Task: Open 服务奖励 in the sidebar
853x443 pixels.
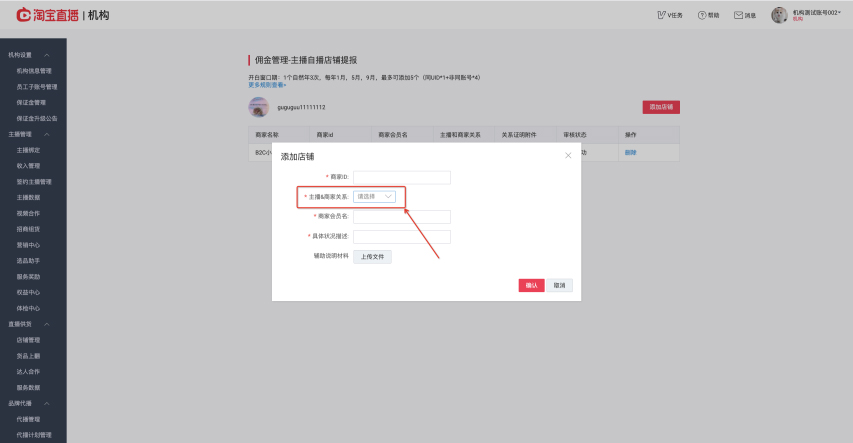Action: click(28, 276)
